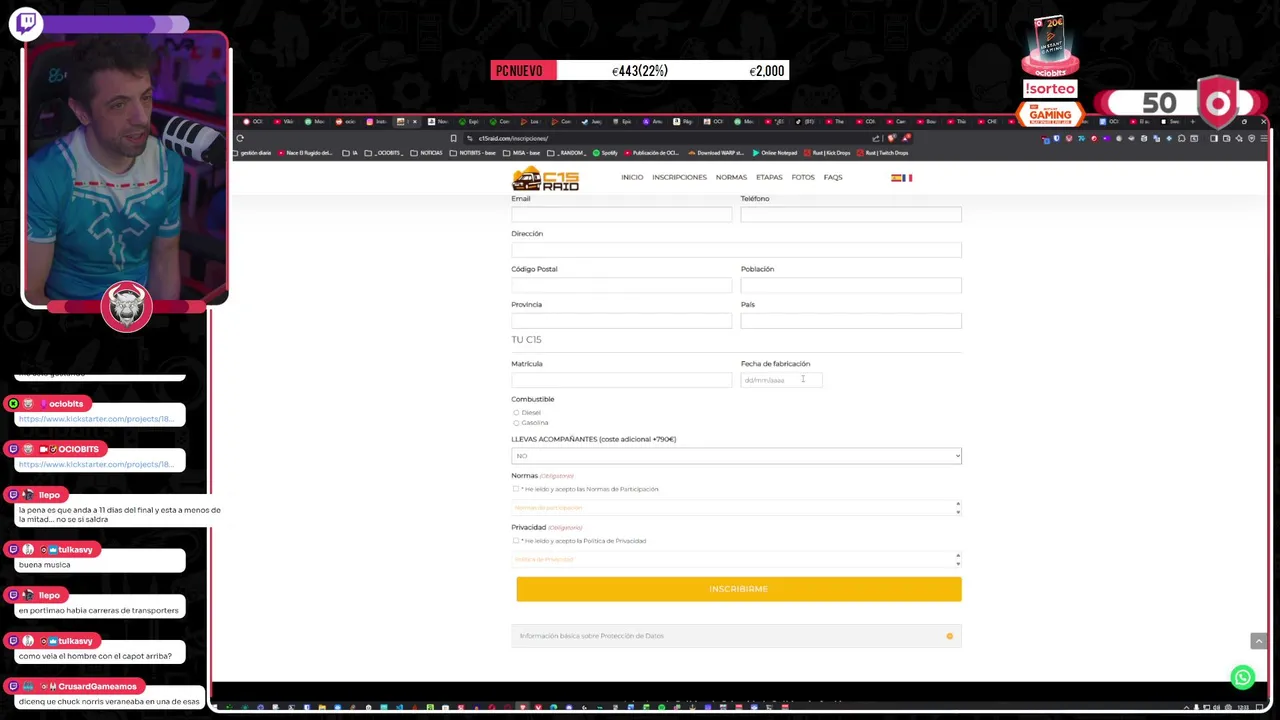The width and height of the screenshot is (1280, 720).
Task: Click the C15 Raid logo
Action: coord(545,178)
